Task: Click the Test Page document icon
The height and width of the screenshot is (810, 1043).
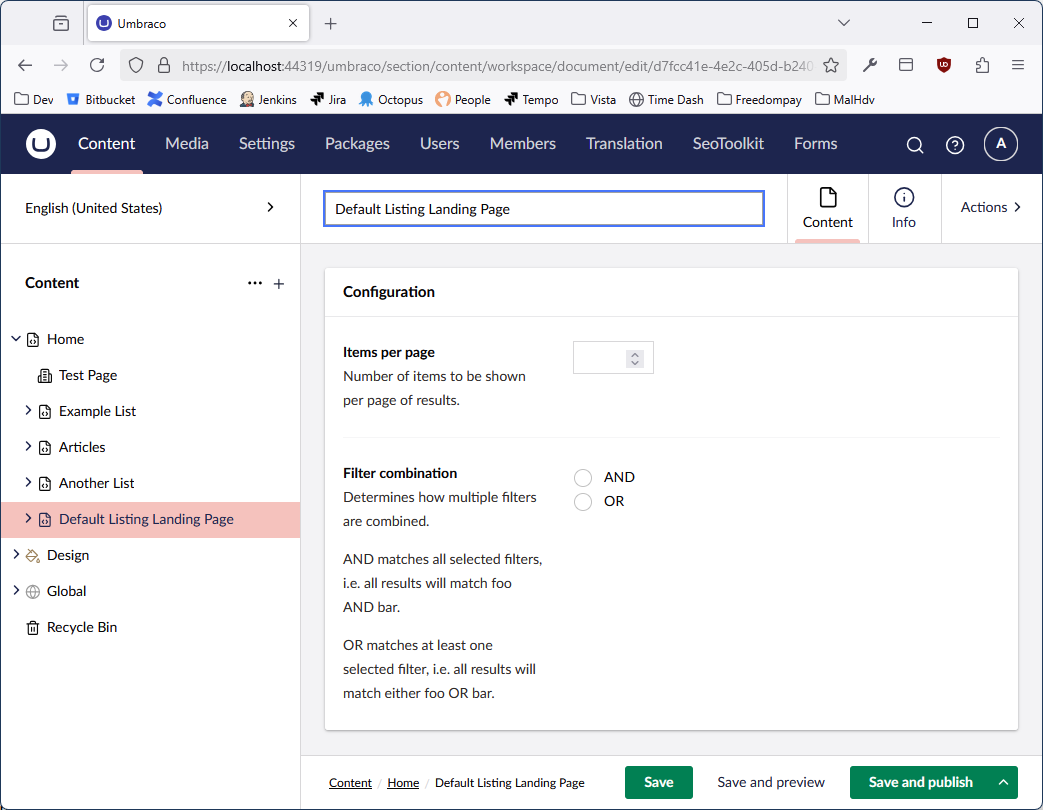Action: 45,376
